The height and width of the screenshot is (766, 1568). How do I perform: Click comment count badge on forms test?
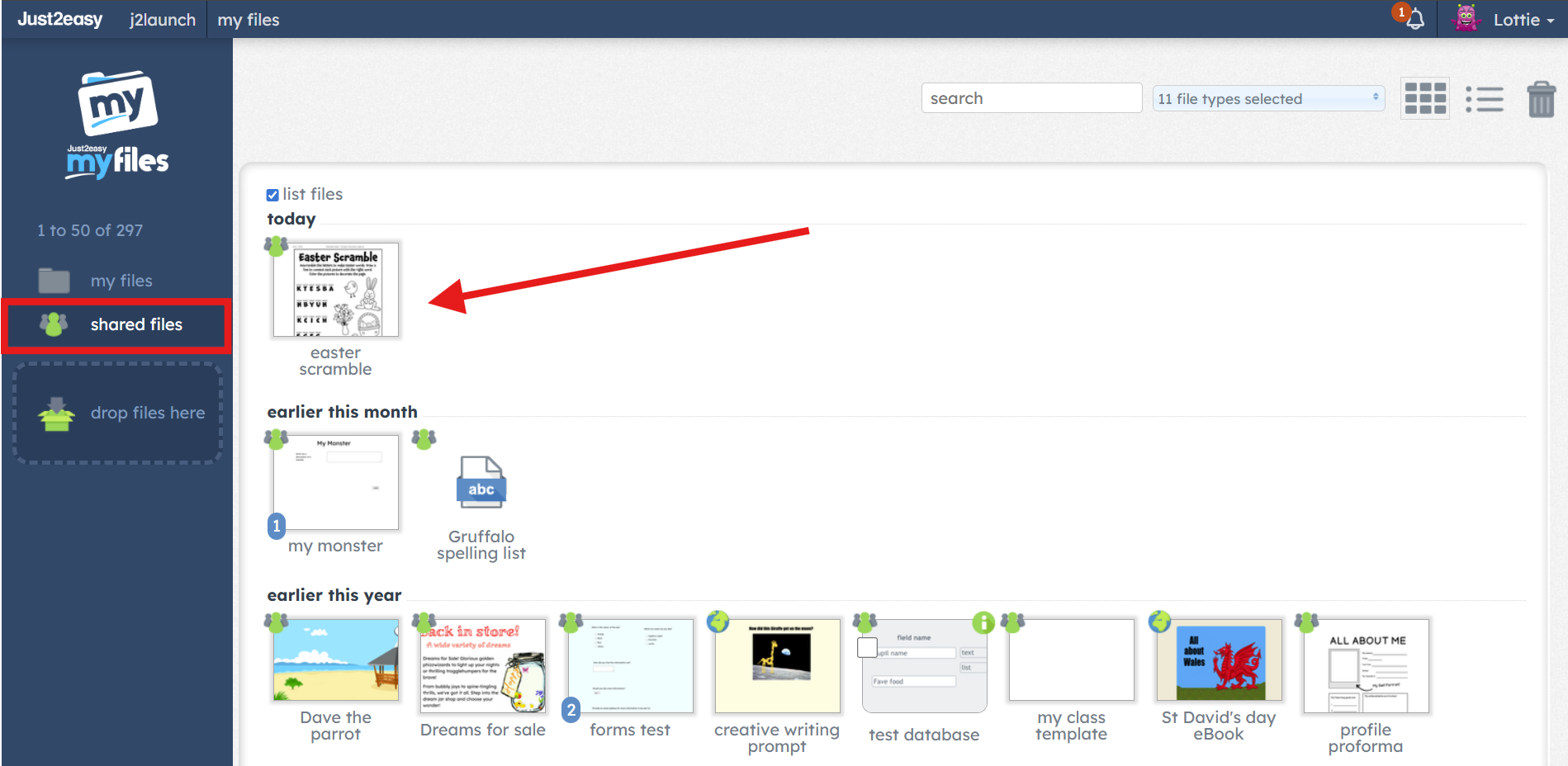[x=571, y=710]
